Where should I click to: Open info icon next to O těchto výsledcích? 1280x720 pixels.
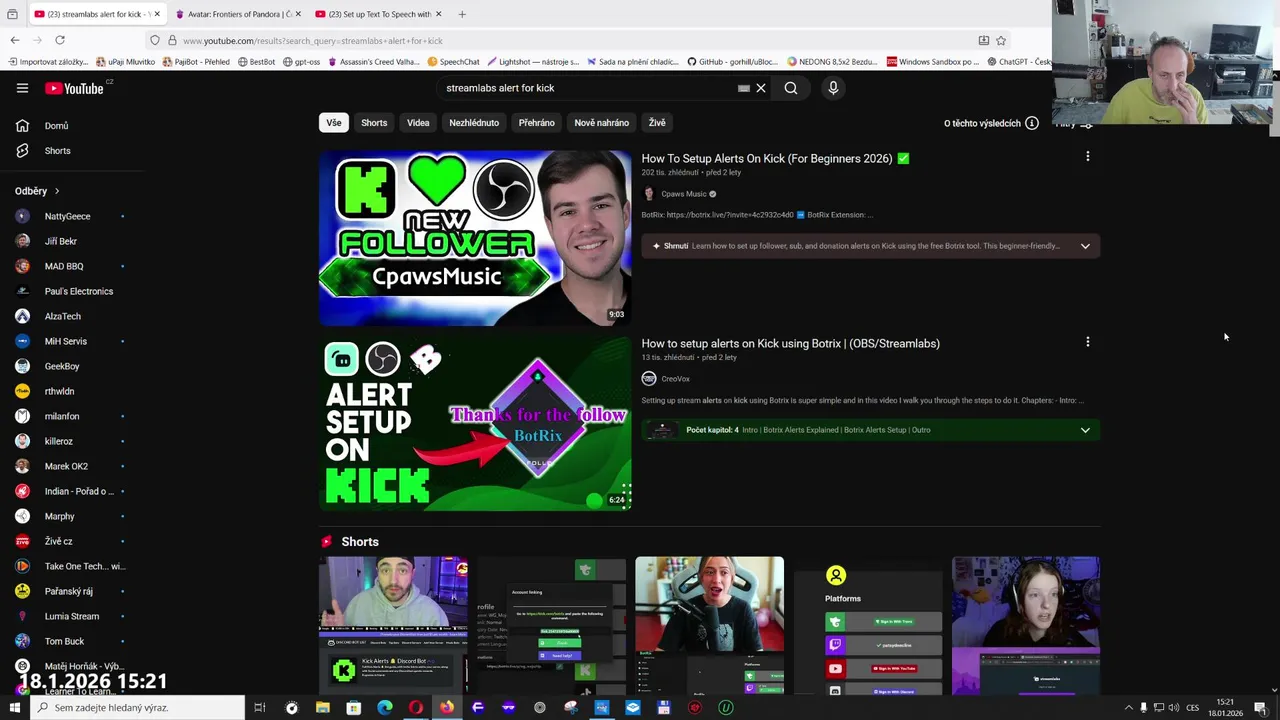[1032, 123]
